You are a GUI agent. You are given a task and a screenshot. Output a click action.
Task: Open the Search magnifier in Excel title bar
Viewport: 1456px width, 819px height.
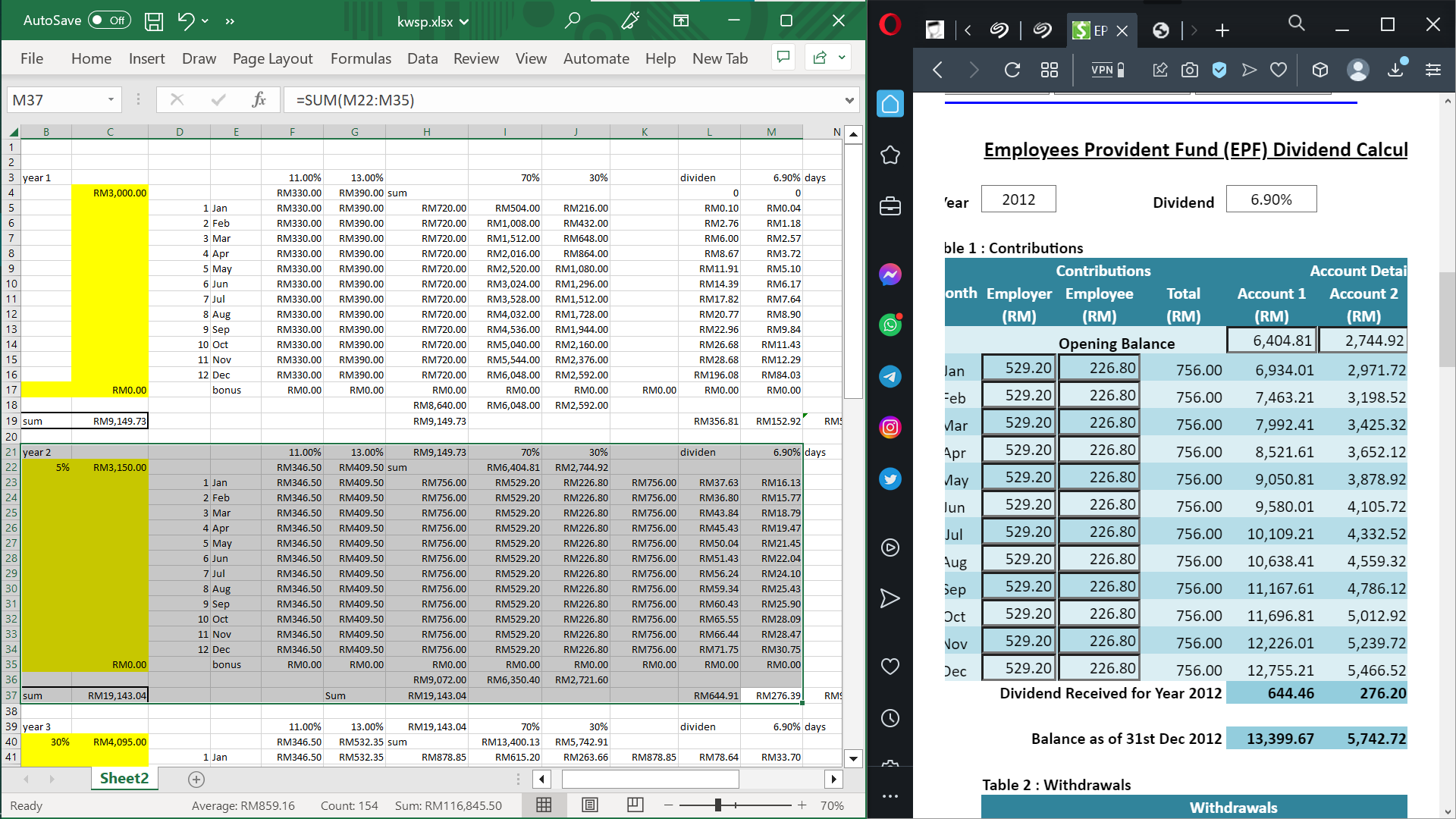(573, 20)
